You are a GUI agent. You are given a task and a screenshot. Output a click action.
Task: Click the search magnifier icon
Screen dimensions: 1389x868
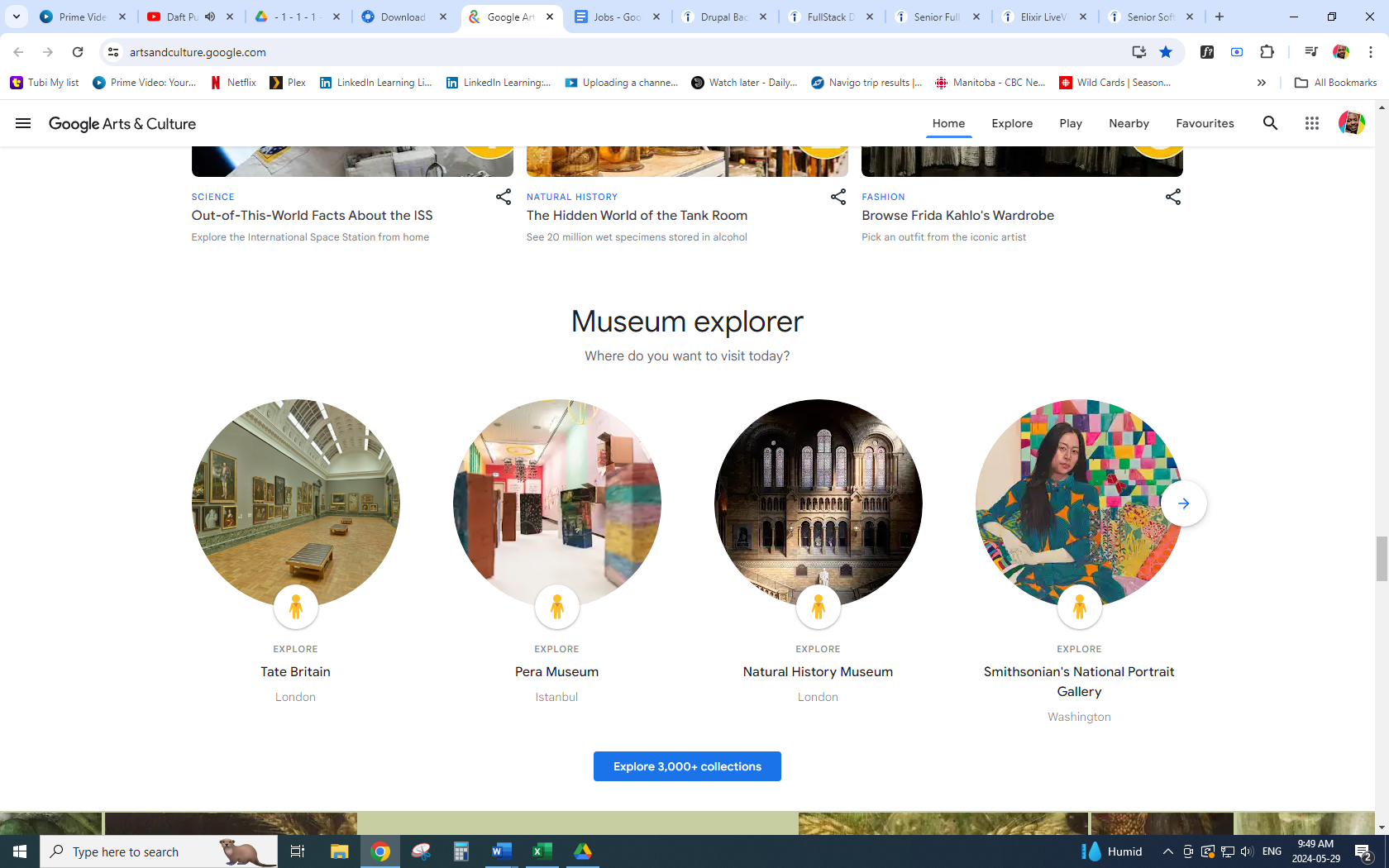(1270, 123)
